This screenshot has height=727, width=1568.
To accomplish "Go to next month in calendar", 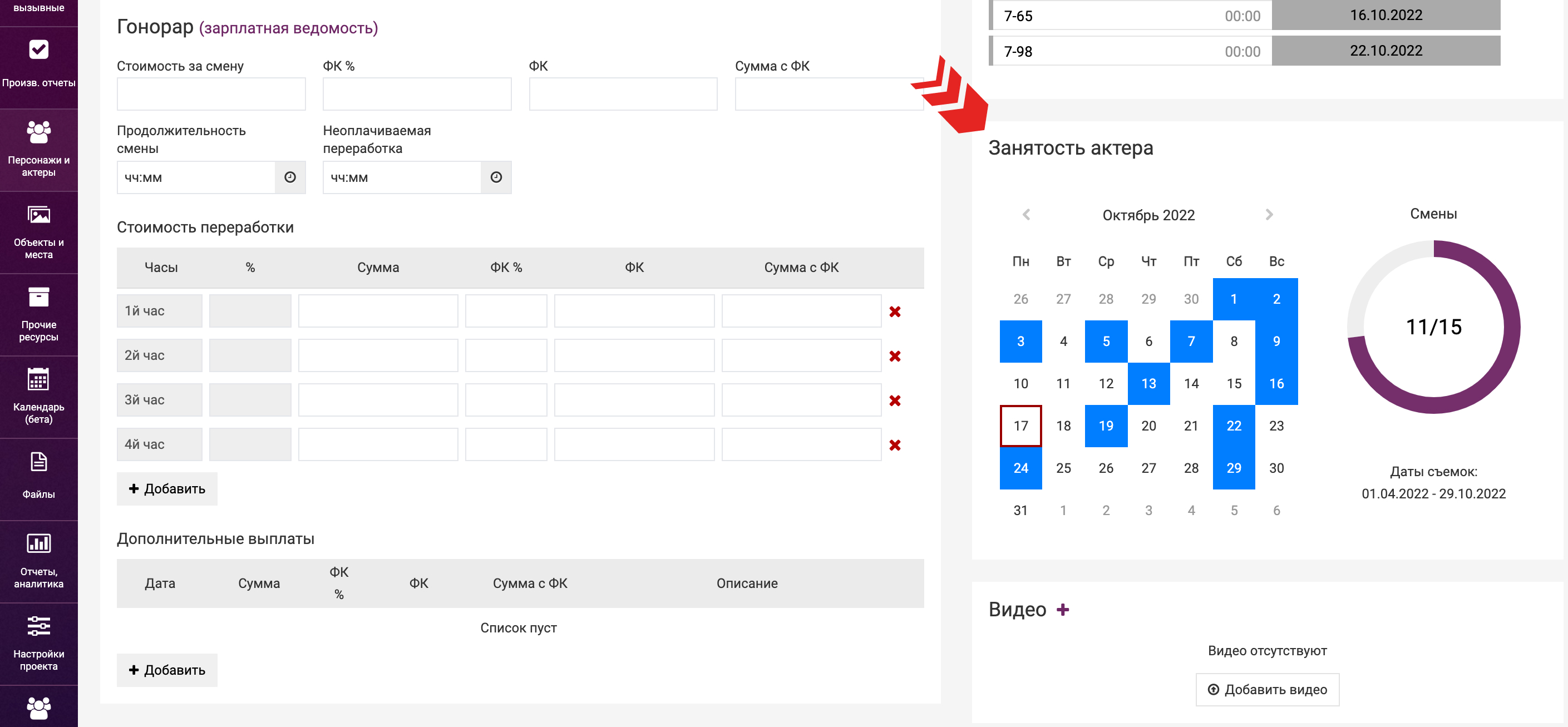I will (x=1269, y=214).
